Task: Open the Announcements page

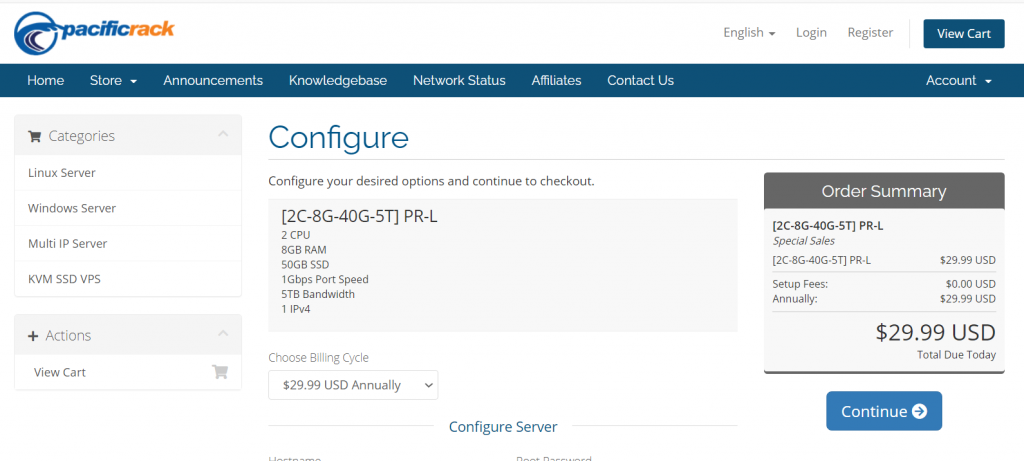Action: coord(213,80)
